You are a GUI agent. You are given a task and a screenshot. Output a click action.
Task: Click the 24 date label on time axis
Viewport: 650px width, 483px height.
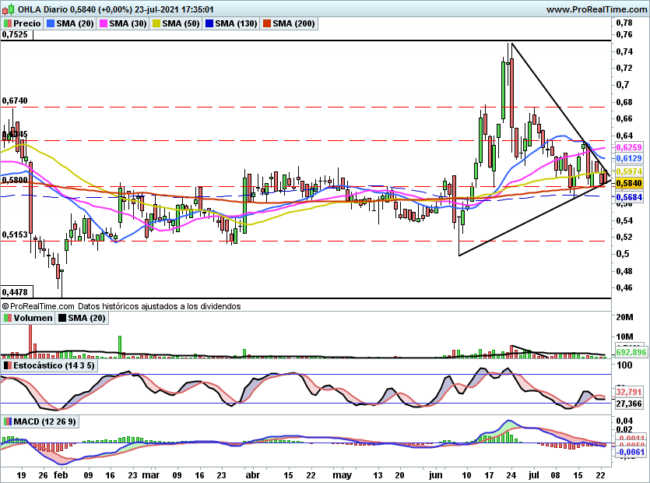click(x=512, y=475)
